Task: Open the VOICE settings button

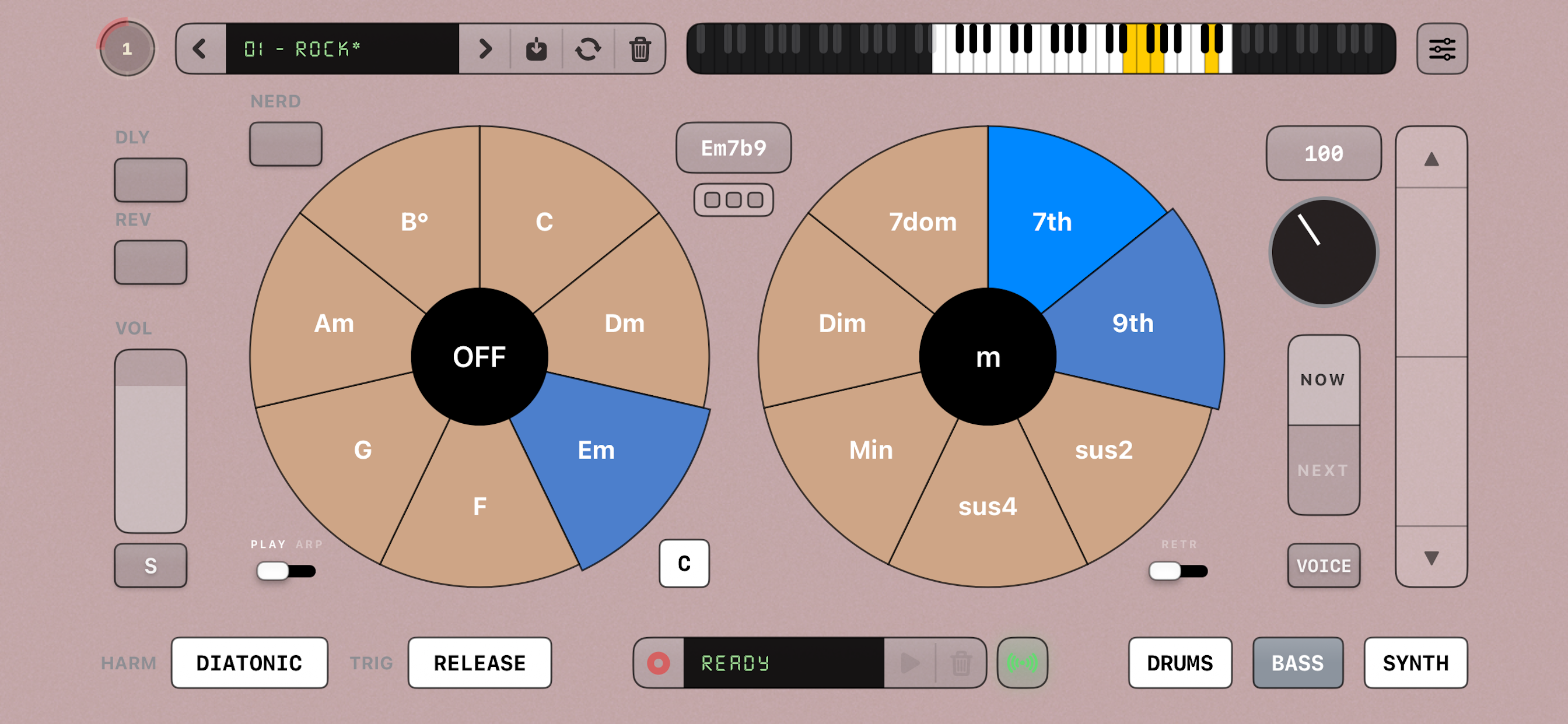Action: [1324, 566]
